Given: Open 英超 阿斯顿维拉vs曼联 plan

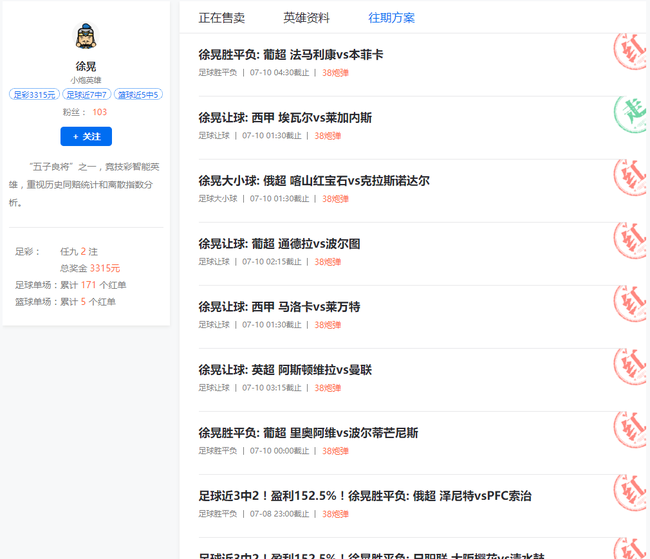Looking at the screenshot, I should pos(285,370).
